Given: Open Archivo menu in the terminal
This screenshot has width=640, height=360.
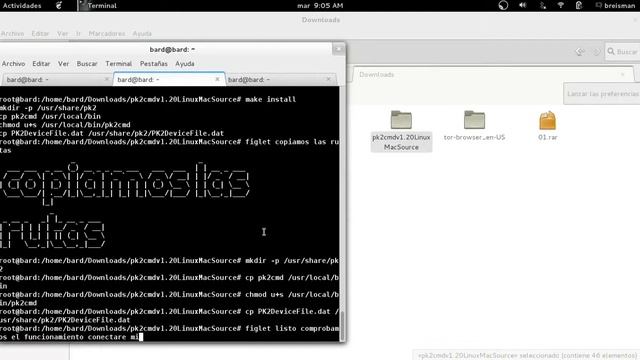Looking at the screenshot, I should point(13,64).
